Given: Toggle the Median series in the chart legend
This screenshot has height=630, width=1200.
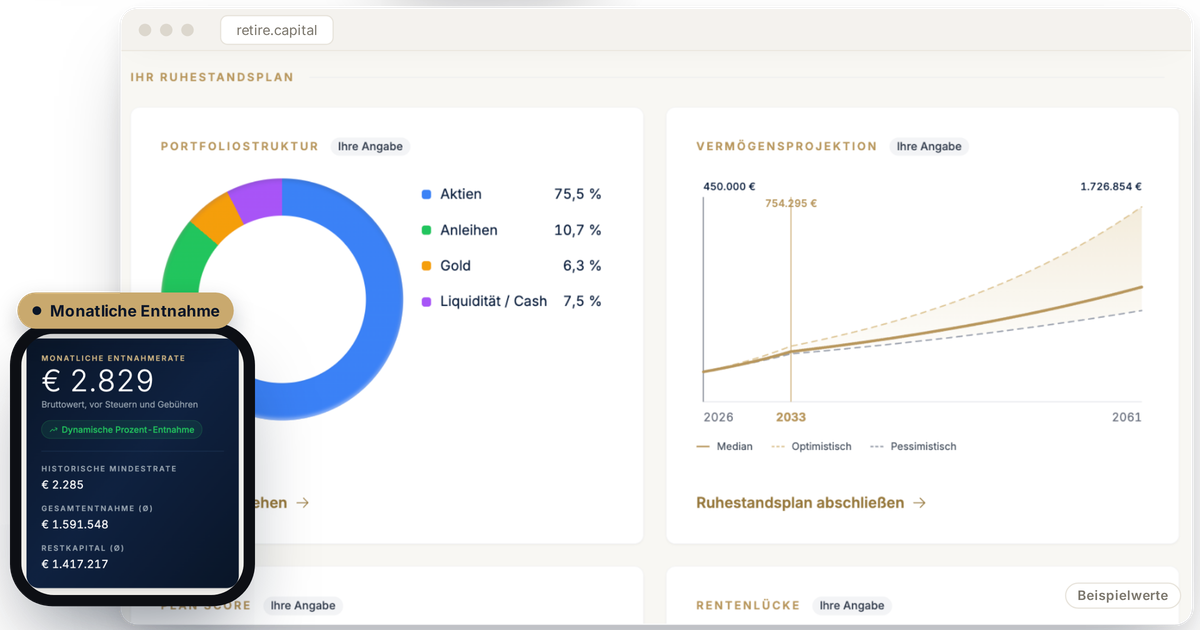Looking at the screenshot, I should (x=724, y=446).
